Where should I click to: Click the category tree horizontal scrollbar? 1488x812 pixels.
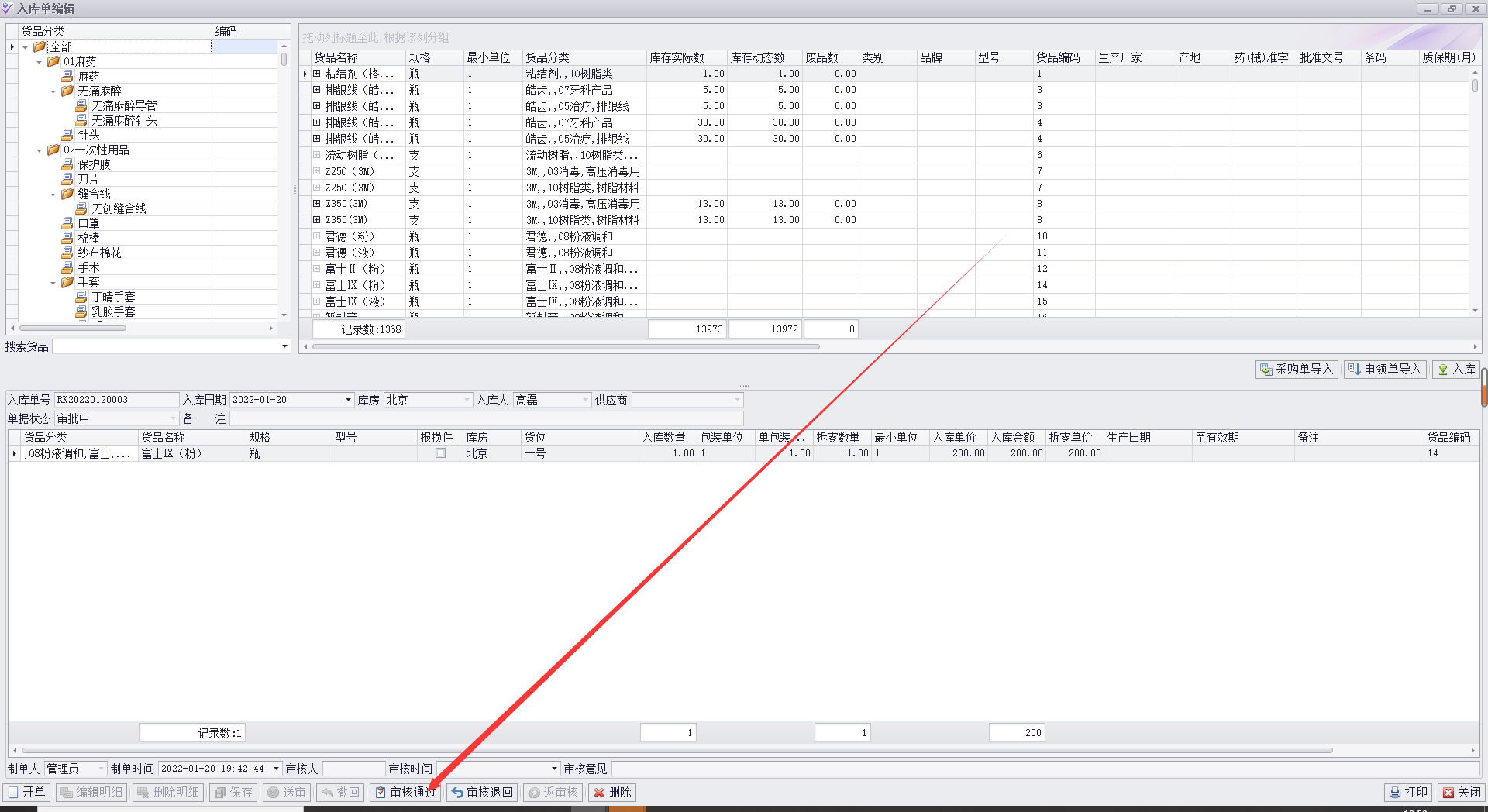(73, 328)
